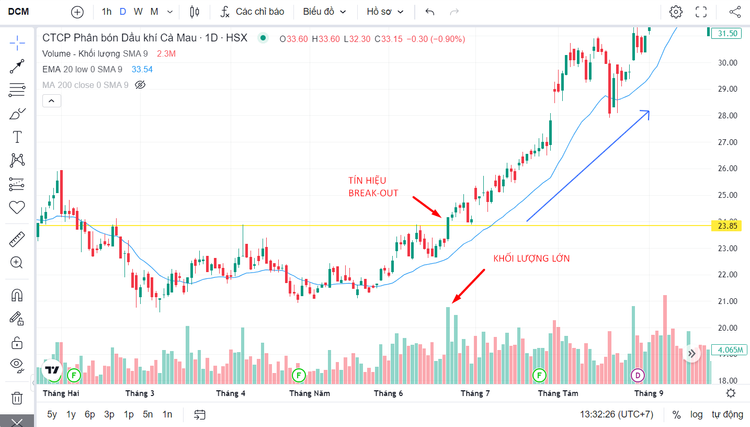Open the ruler measure tool
Viewport: 750px width, 427px height.
click(17, 239)
